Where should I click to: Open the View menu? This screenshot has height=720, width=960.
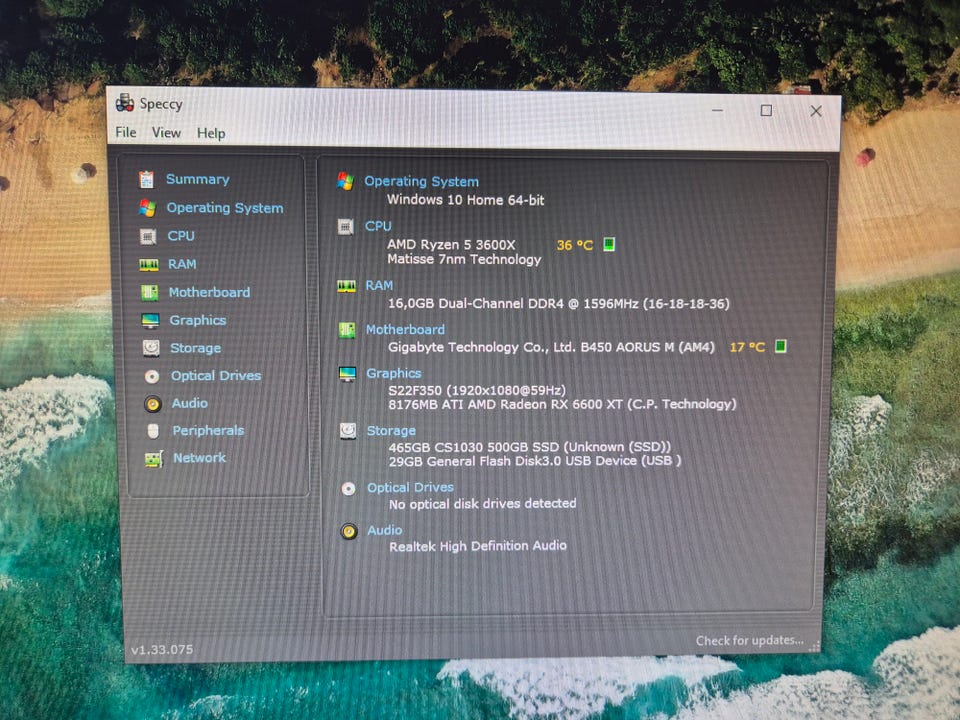(167, 133)
